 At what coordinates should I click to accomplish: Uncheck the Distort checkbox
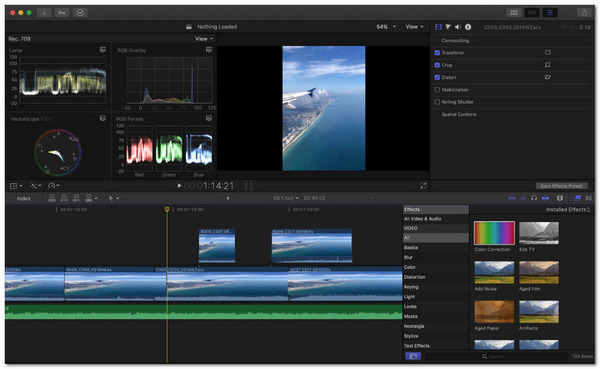pyautogui.click(x=437, y=77)
